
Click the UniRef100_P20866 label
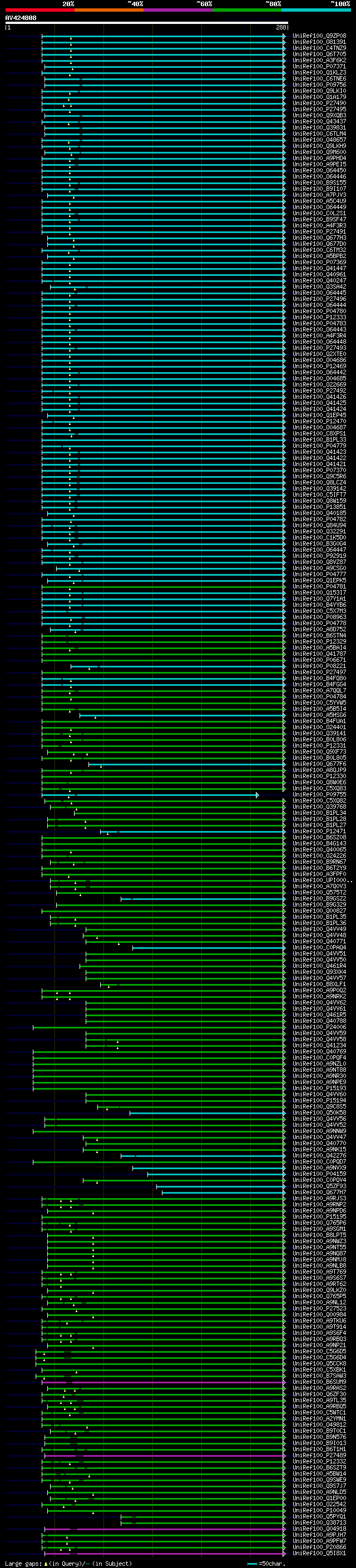click(x=319, y=1547)
